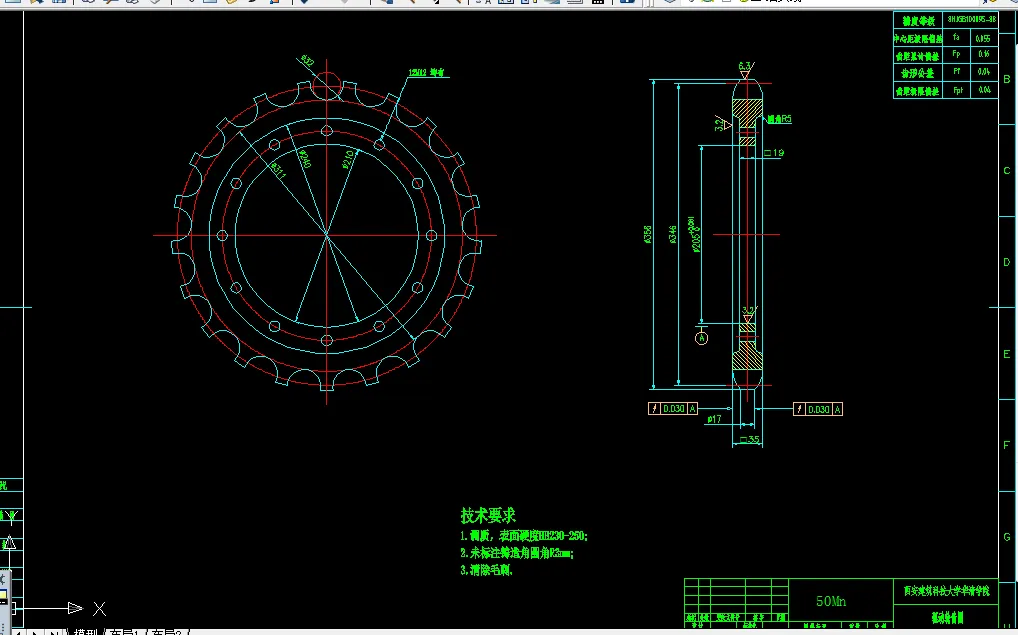Select the fa row value 0.055
Viewport: 1018px width, 635px height.
pos(983,39)
